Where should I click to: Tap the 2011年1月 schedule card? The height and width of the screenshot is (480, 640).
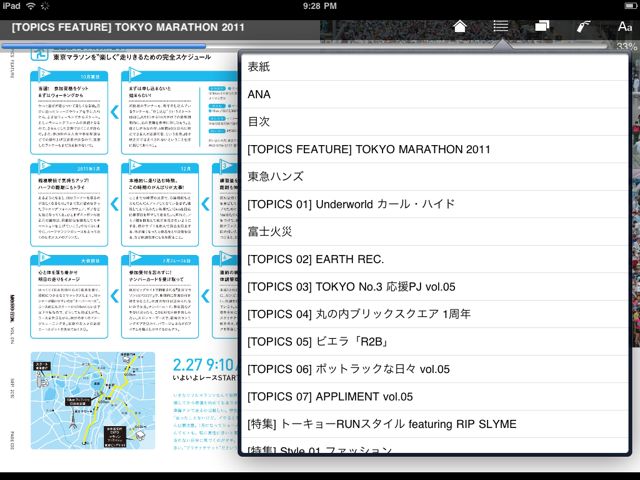click(69, 204)
